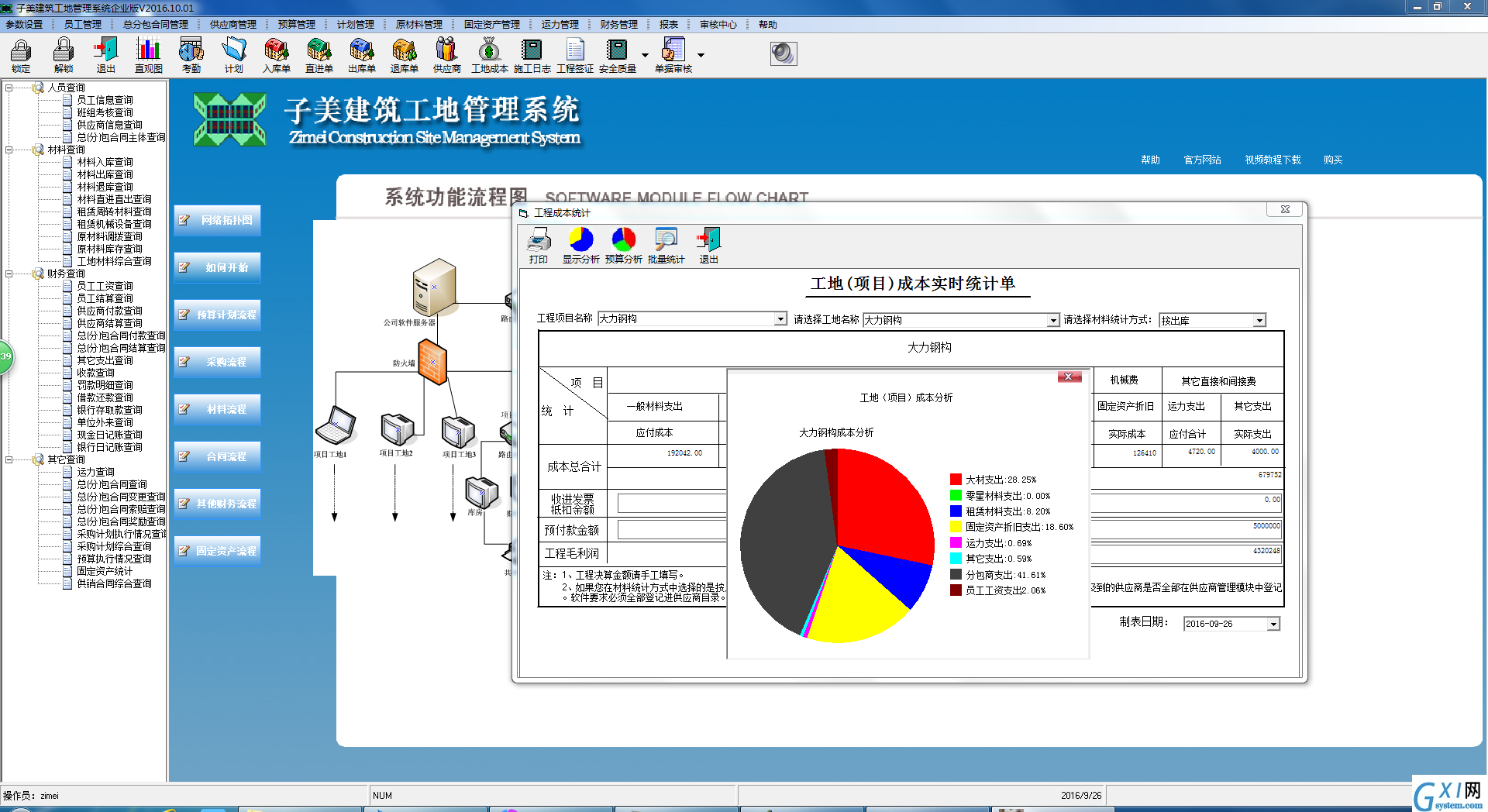
Task: Open the 财务管理 menu
Action: (x=619, y=25)
